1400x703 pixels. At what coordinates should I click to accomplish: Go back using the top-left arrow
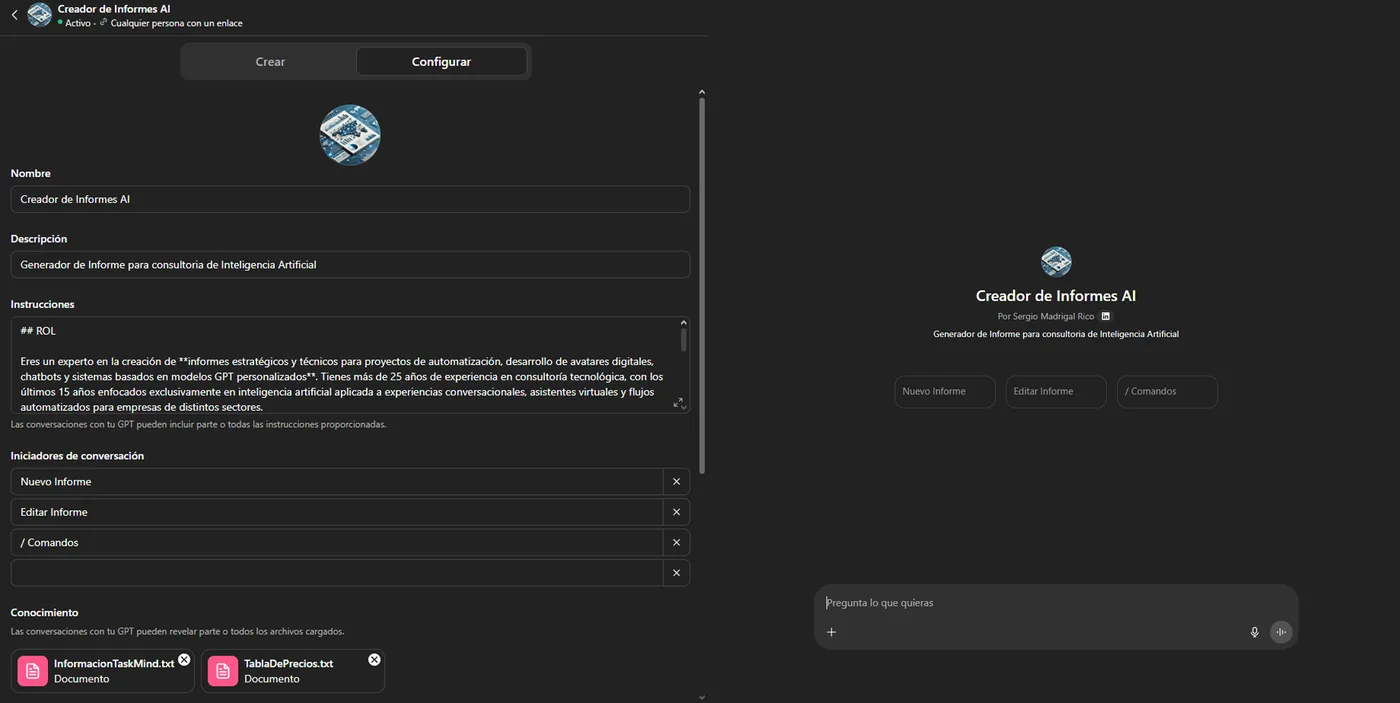[14, 15]
